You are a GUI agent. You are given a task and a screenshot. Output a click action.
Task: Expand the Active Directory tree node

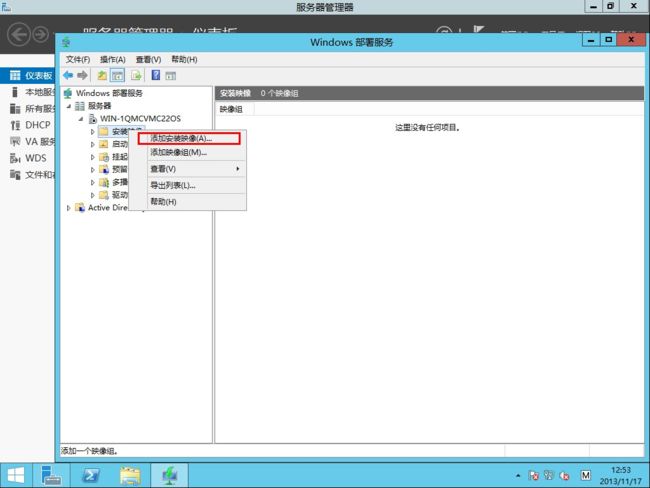(69, 208)
